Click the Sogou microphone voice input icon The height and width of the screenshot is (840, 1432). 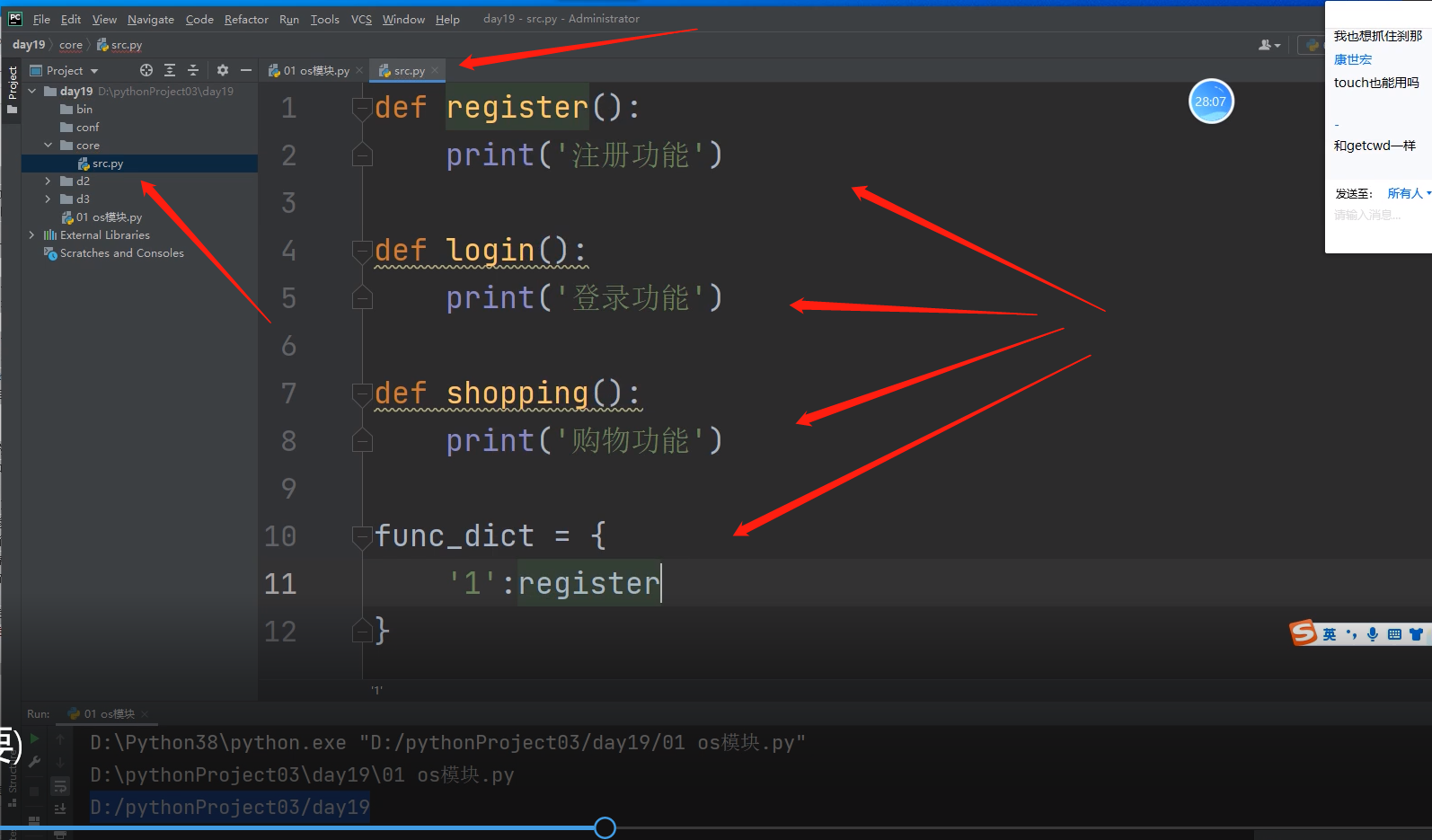click(1373, 634)
